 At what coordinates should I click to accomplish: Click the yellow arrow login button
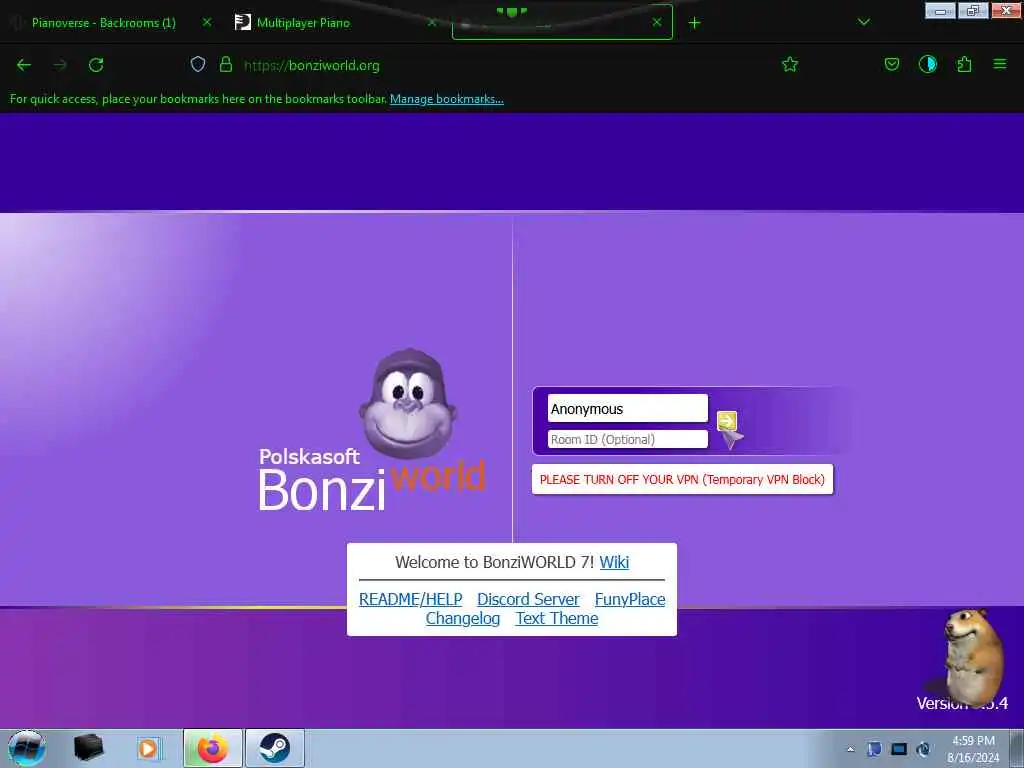click(x=727, y=421)
